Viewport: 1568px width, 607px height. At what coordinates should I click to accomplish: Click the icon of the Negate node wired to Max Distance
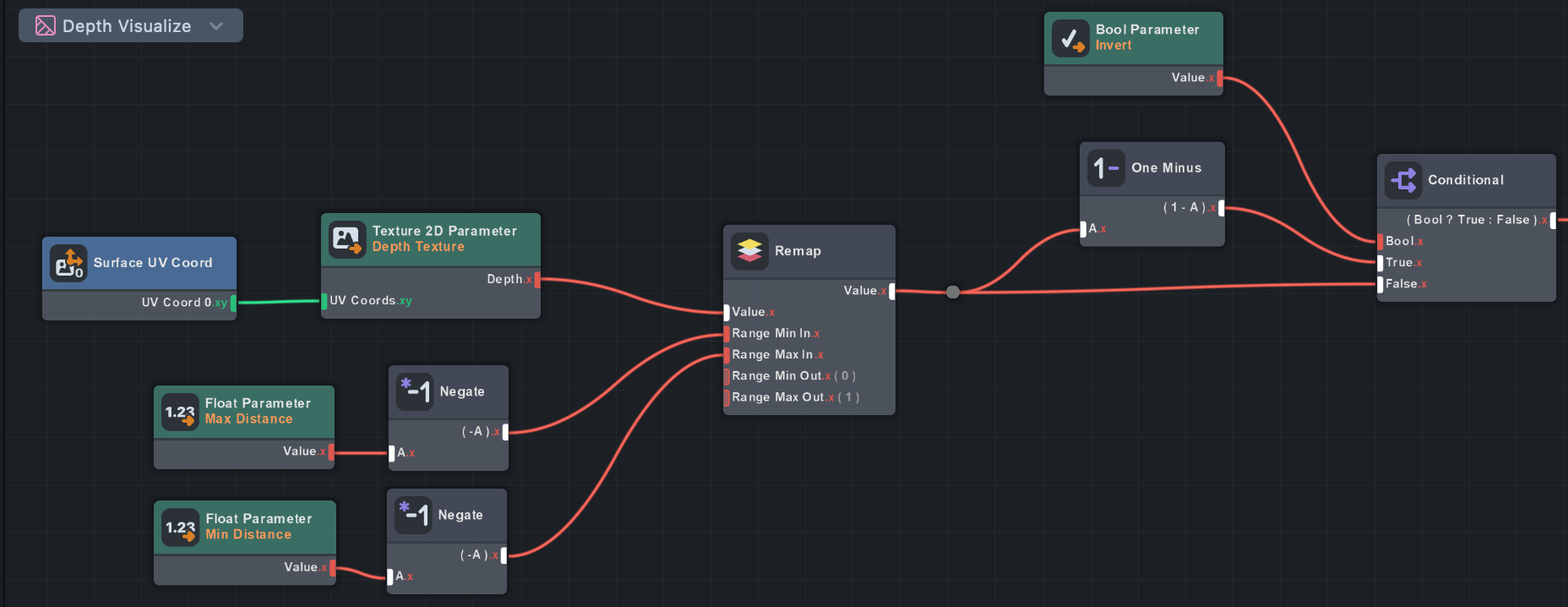(415, 391)
